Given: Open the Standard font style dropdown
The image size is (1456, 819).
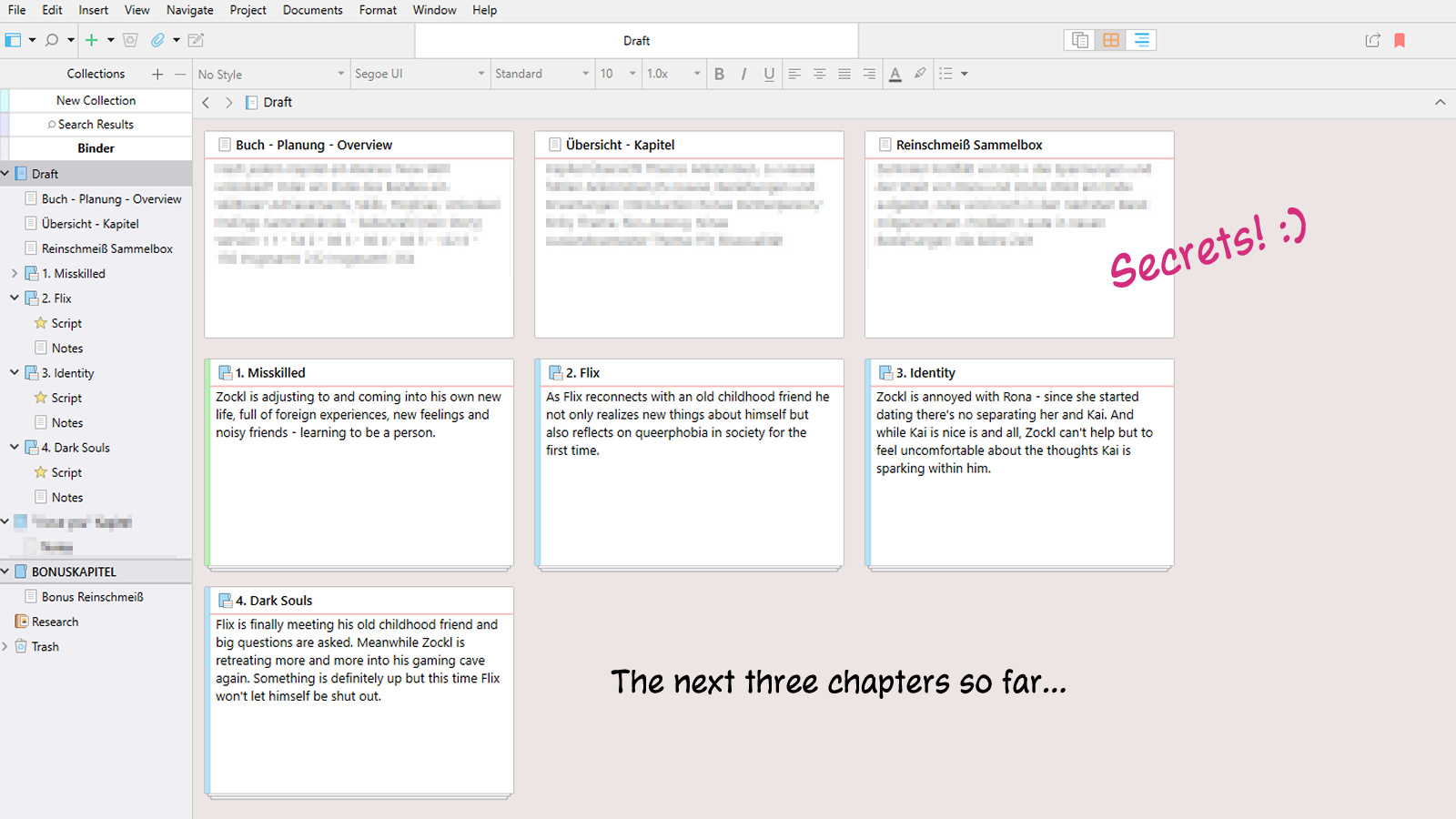Looking at the screenshot, I should pos(542,74).
